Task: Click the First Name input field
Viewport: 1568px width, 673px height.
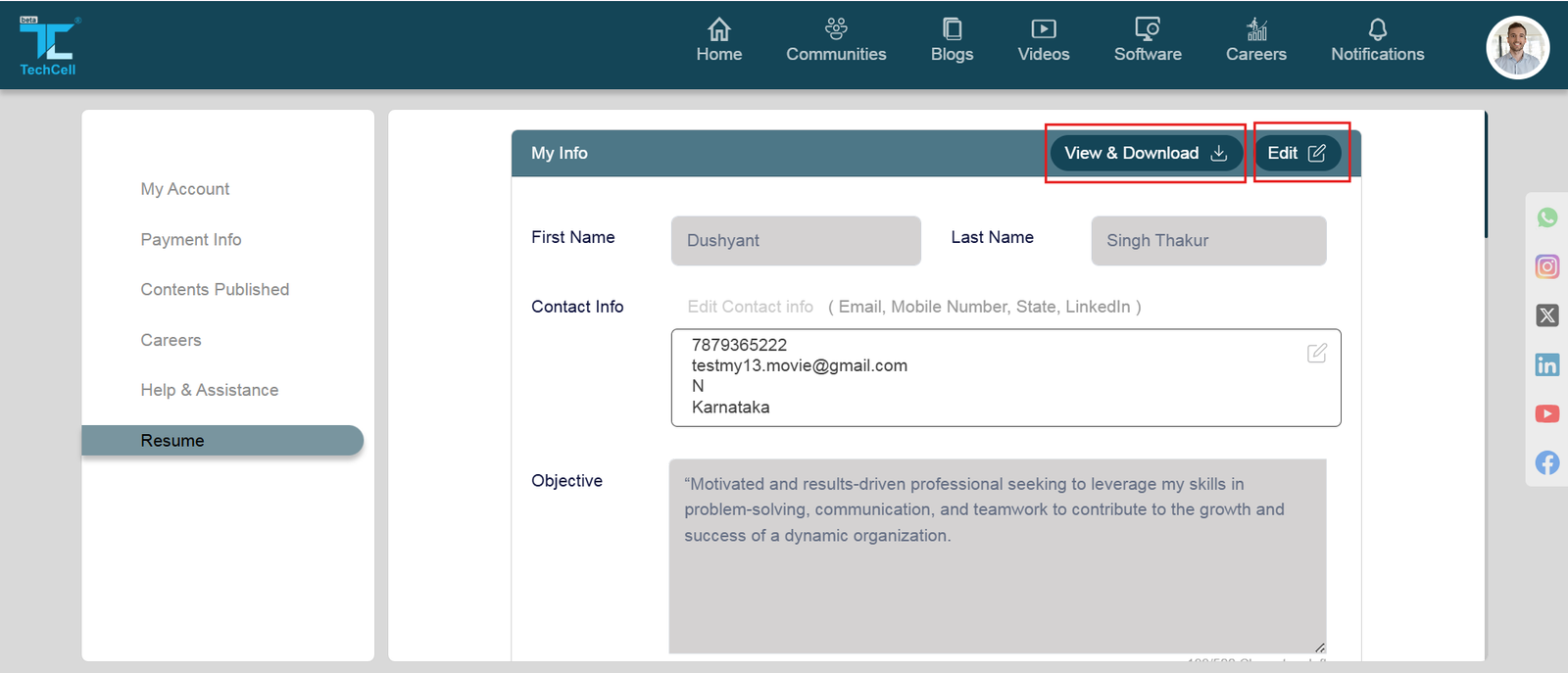Action: 796,241
